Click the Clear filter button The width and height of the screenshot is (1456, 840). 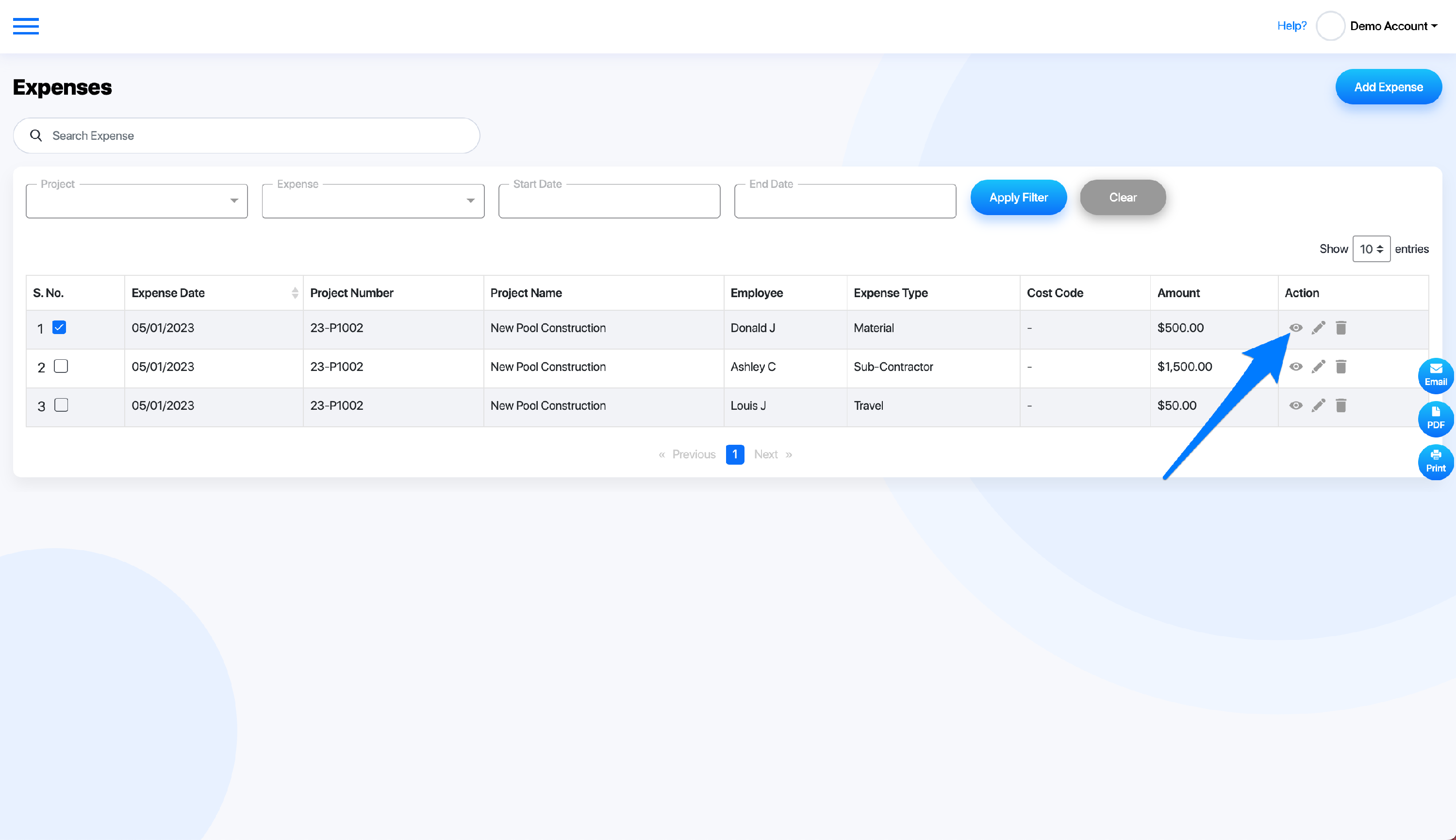(x=1123, y=197)
